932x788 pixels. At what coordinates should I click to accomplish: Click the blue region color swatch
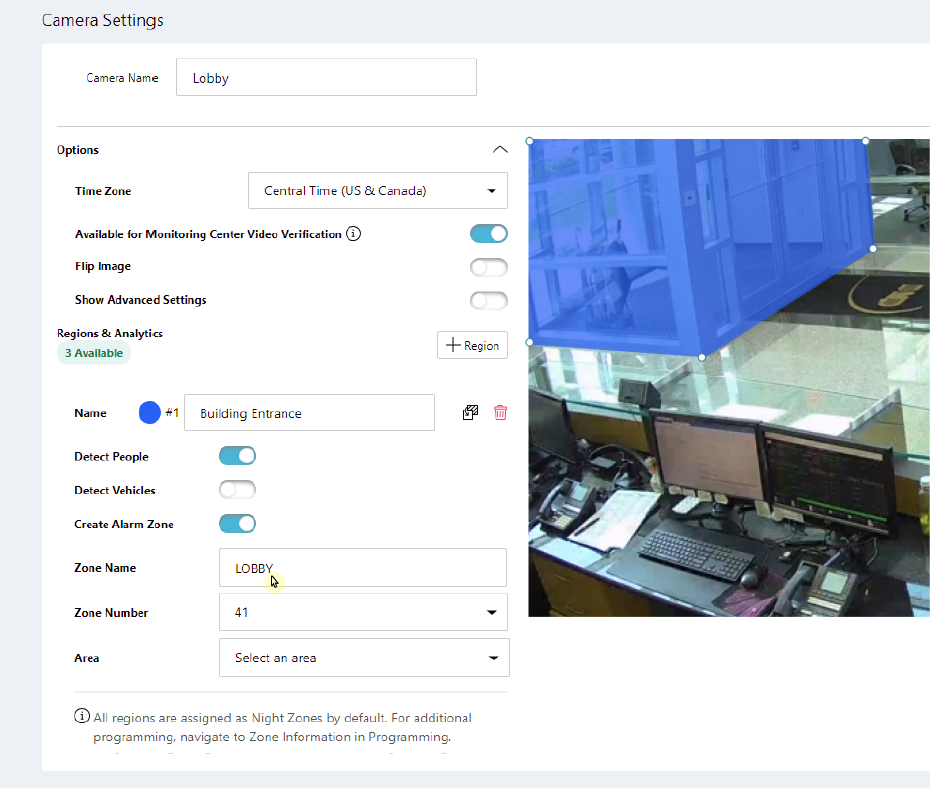point(149,413)
